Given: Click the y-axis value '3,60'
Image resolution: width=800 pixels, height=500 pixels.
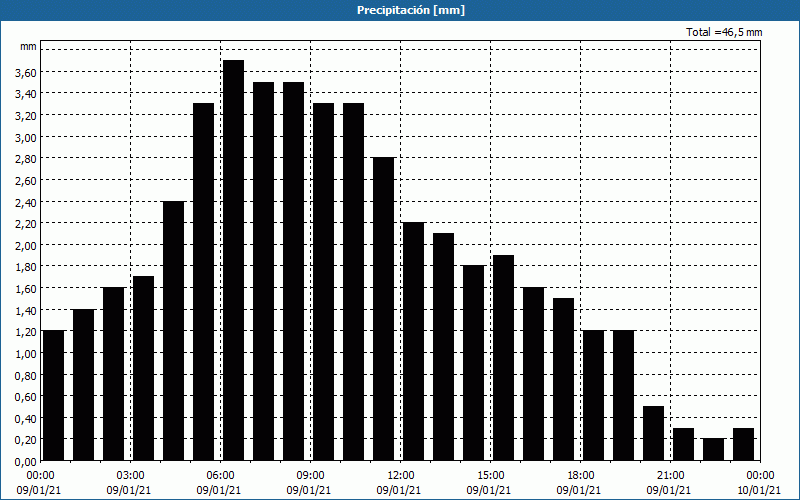Looking at the screenshot, I should tap(26, 72).
